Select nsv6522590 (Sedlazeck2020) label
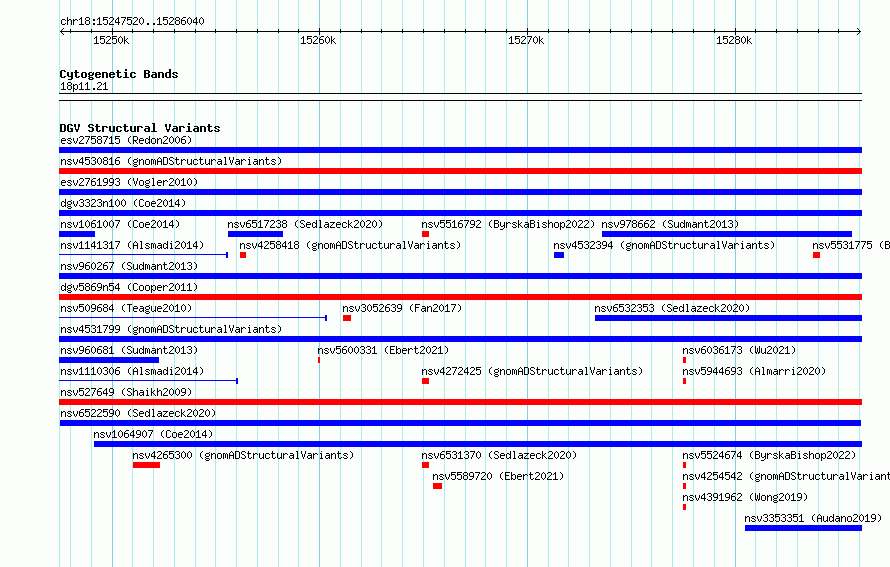Viewport: 890px width, 567px height. pyautogui.click(x=138, y=413)
